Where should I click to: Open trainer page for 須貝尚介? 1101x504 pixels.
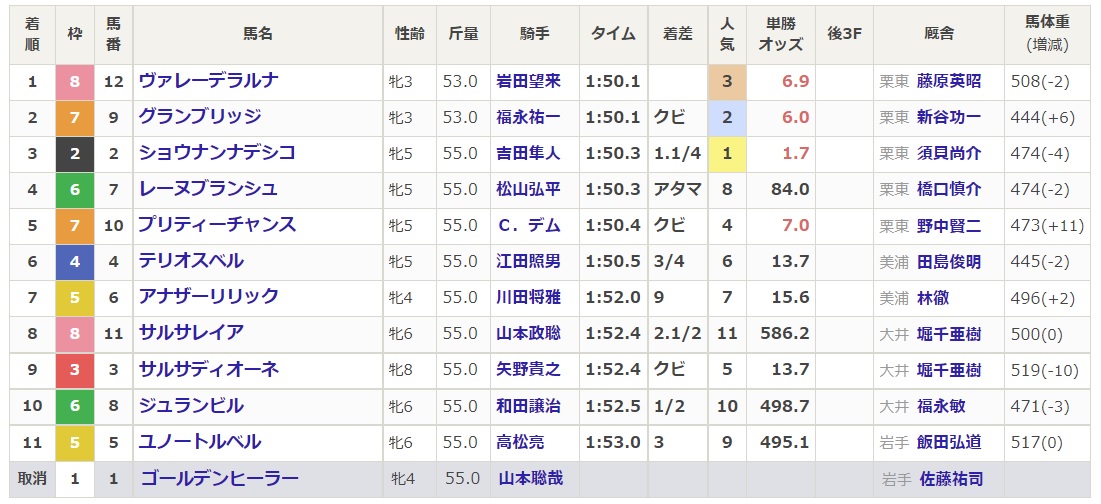tap(949, 153)
